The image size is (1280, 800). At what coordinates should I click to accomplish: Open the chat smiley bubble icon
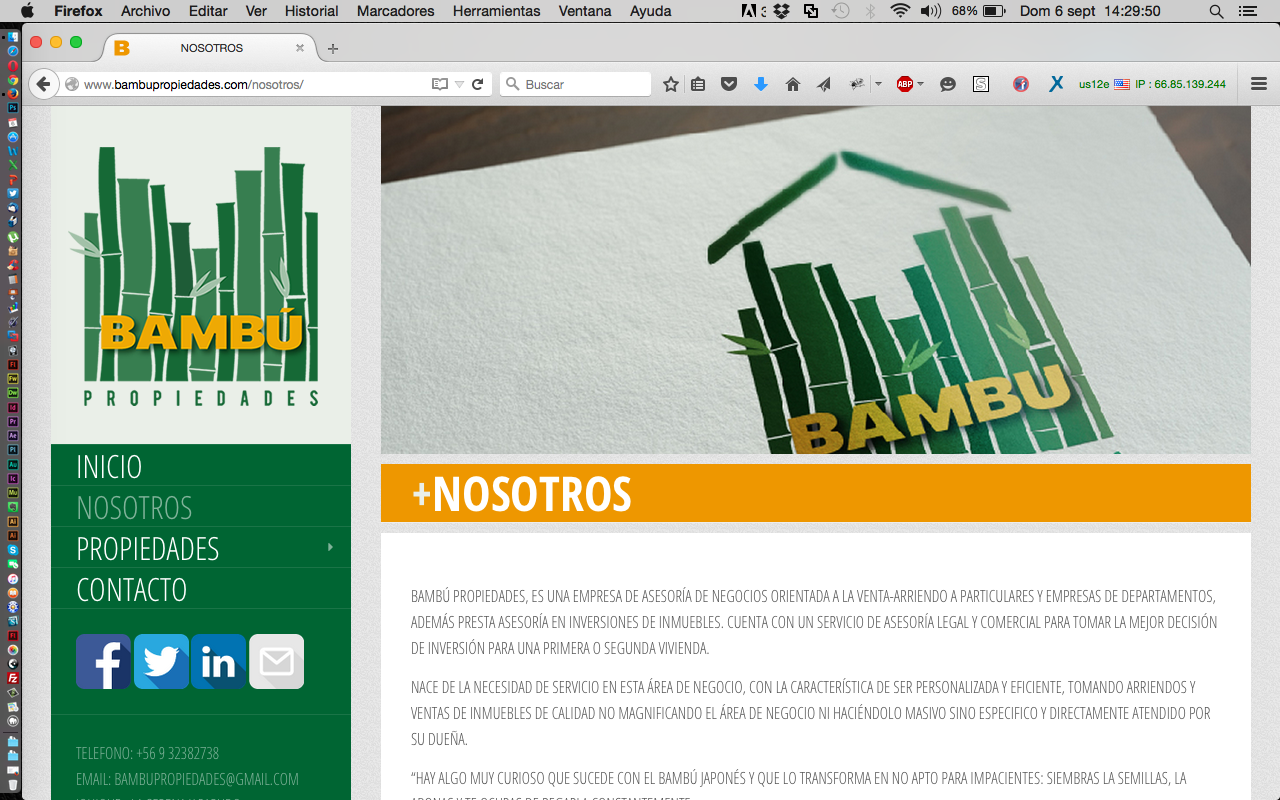coord(948,84)
